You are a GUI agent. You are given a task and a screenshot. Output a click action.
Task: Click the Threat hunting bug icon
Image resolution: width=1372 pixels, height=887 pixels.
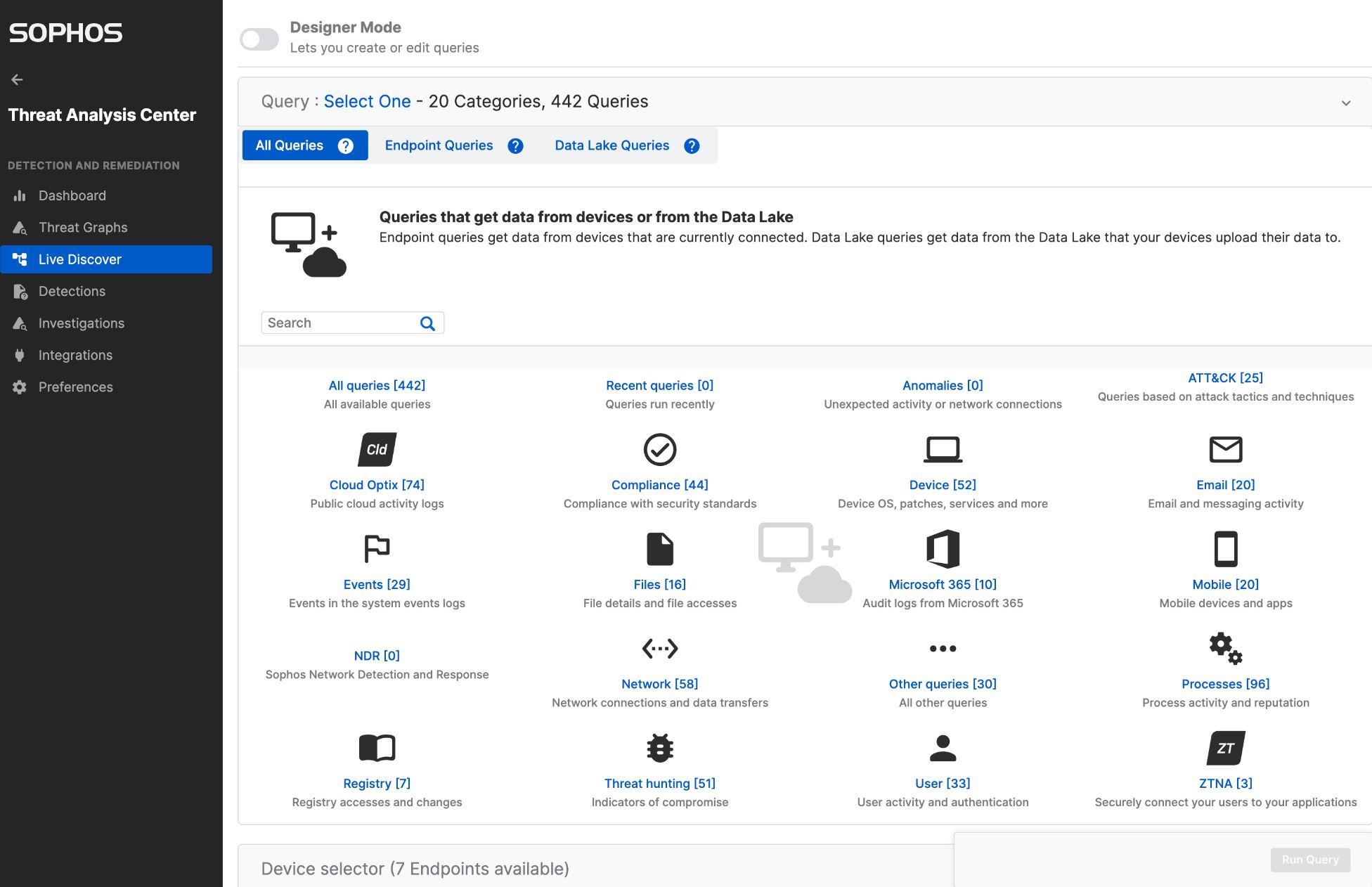point(659,748)
